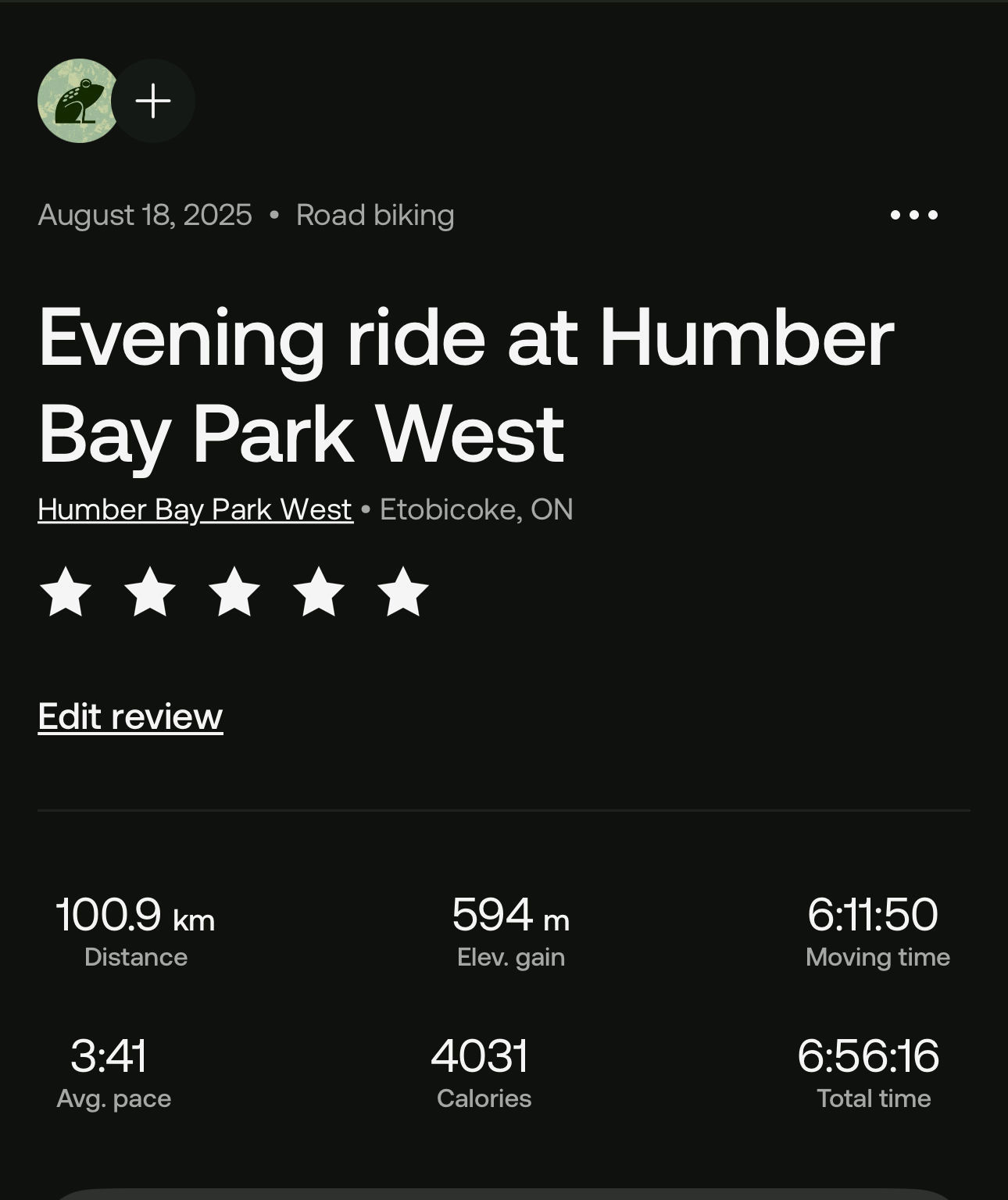Tap the Road biking activity type
This screenshot has width=1008, height=1200.
click(375, 215)
